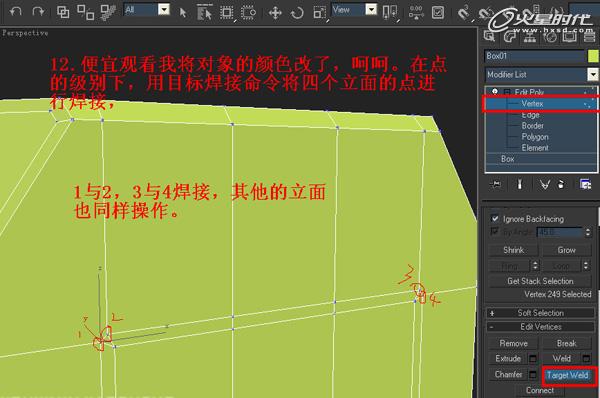Select the Bind to Space Warp tool

[x=108, y=12]
